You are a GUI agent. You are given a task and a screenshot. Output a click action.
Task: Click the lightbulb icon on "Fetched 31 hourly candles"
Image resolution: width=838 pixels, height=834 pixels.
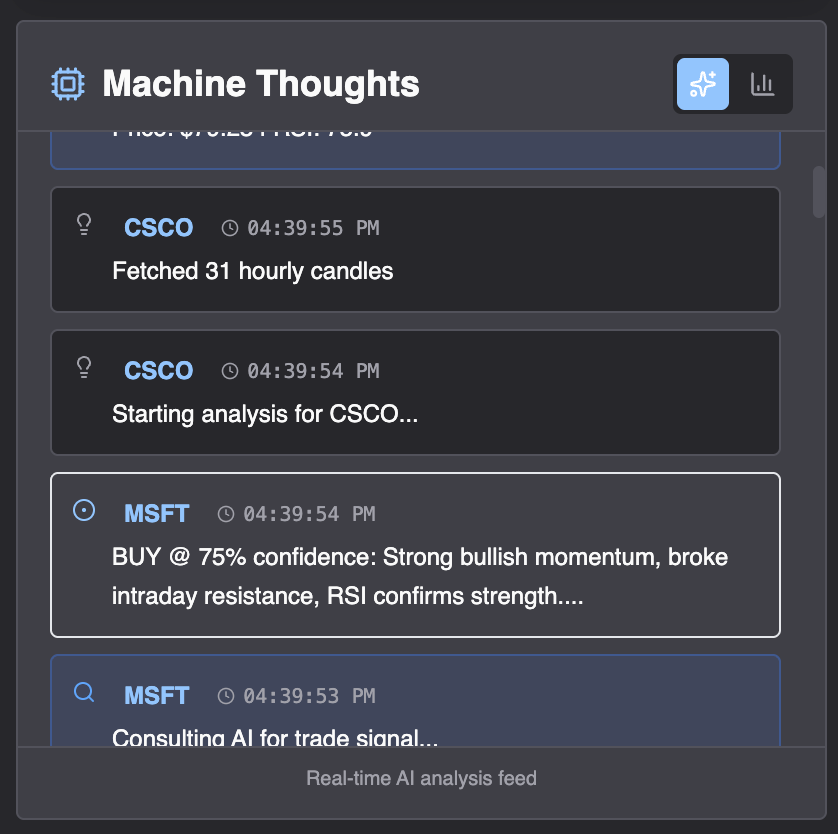coord(84,224)
